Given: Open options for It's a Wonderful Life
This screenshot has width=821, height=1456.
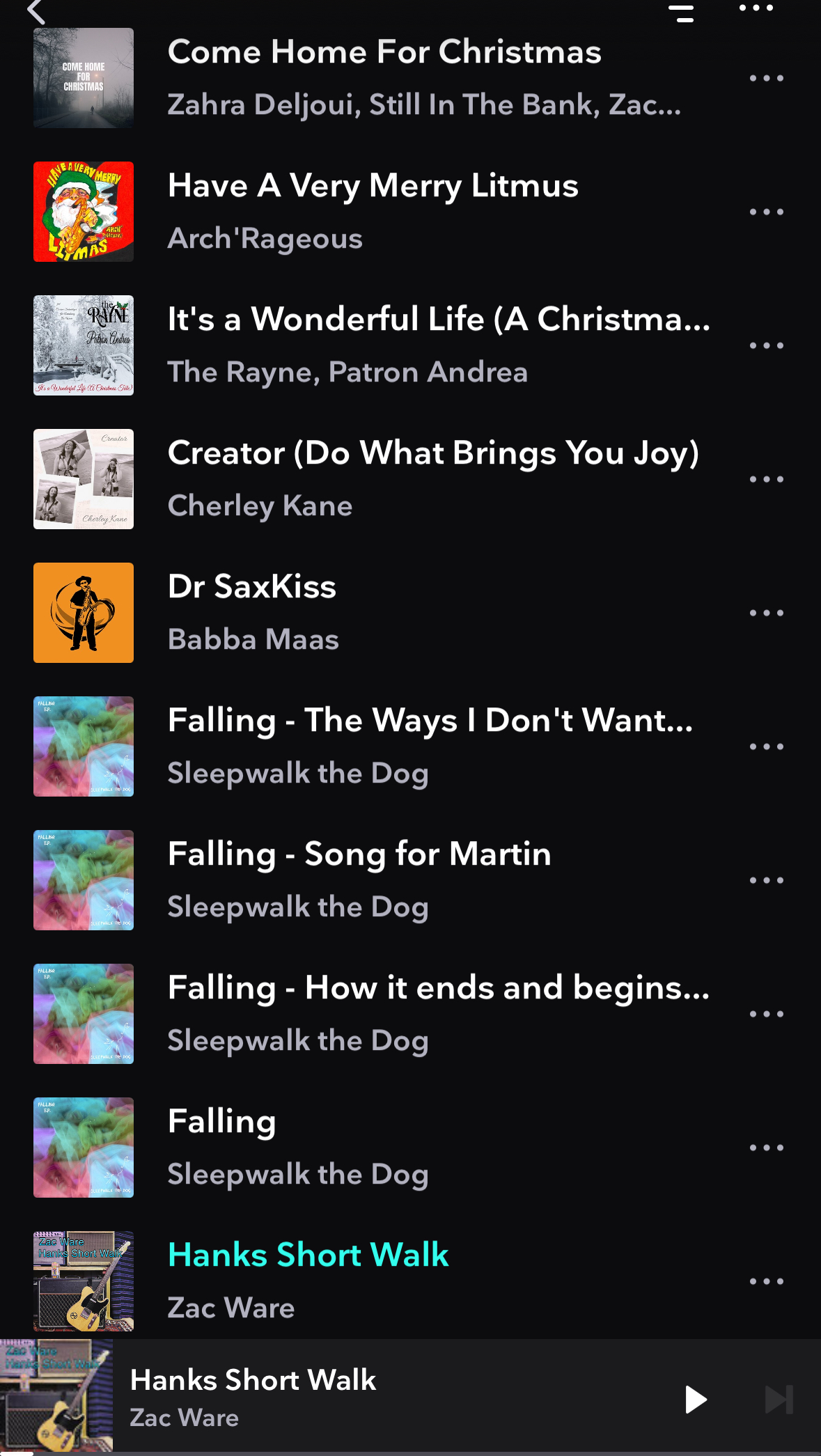Looking at the screenshot, I should 767,345.
